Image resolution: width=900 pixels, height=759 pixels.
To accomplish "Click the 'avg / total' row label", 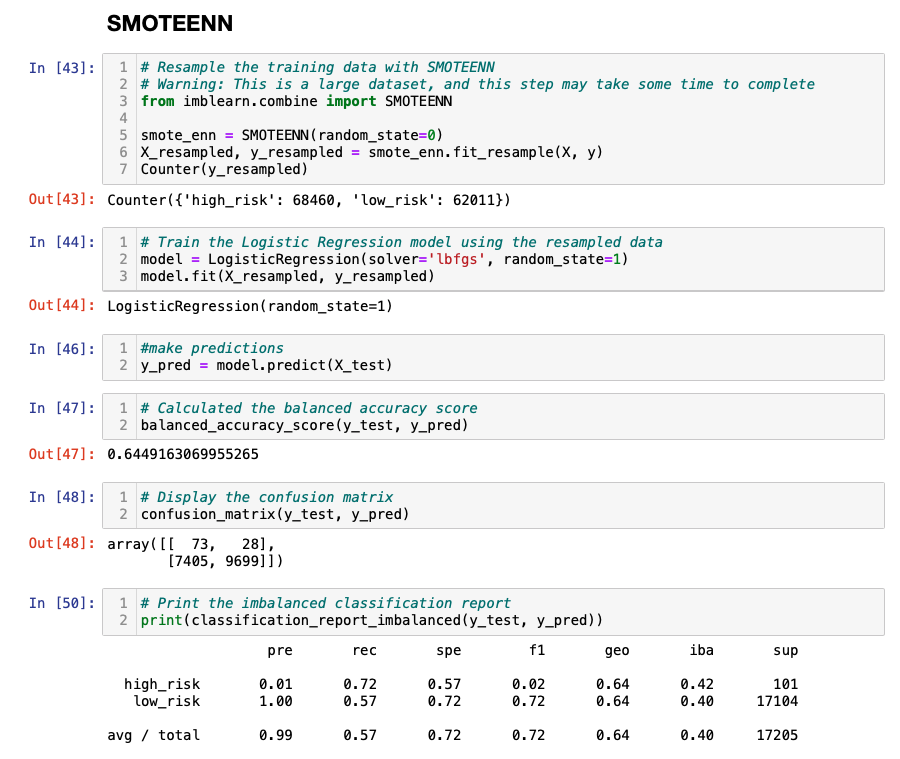I will 154,735.
